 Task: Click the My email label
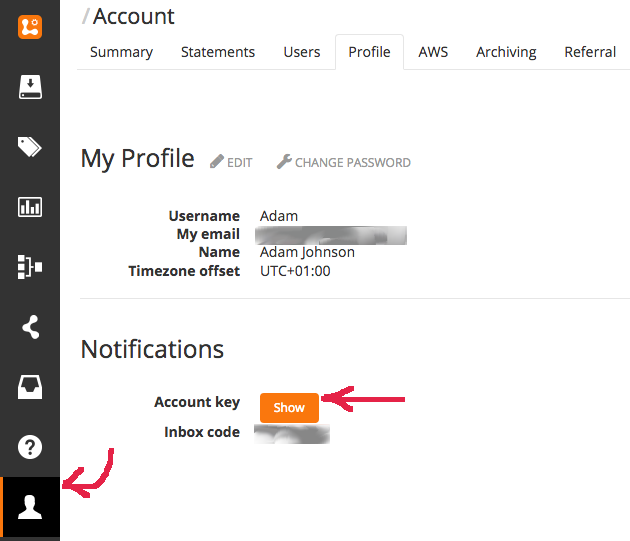[208, 234]
